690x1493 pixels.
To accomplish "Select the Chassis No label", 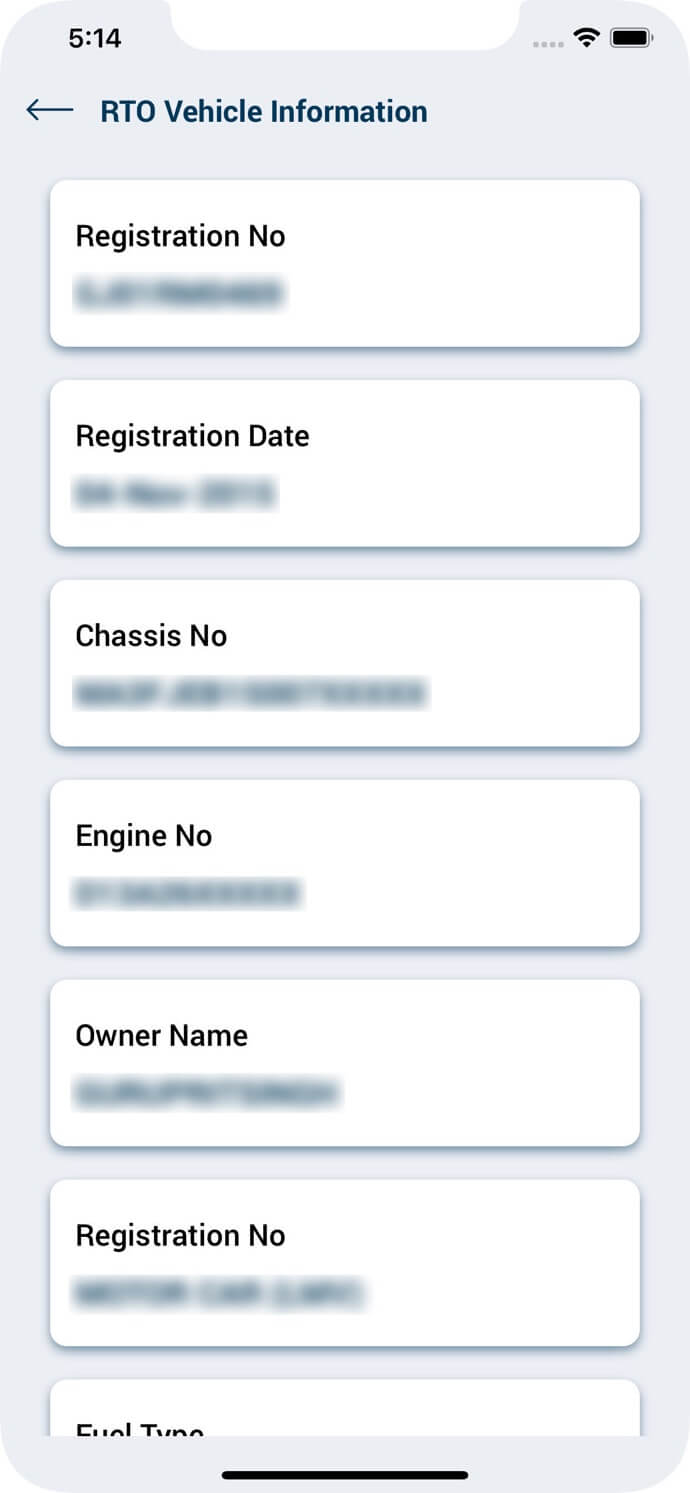I will pos(151,636).
